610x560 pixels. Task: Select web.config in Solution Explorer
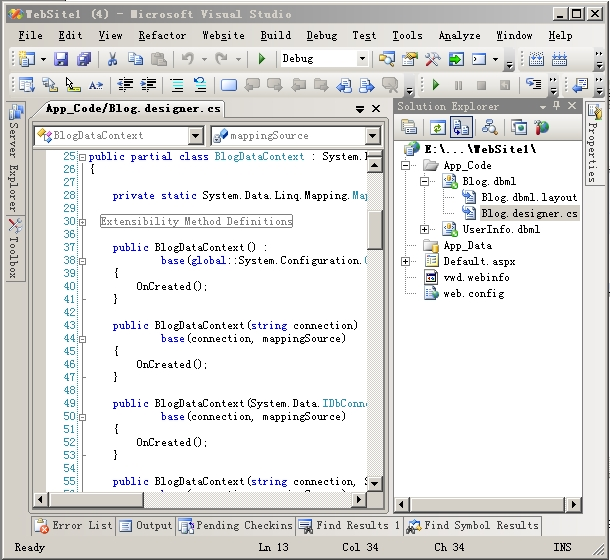pos(473,293)
